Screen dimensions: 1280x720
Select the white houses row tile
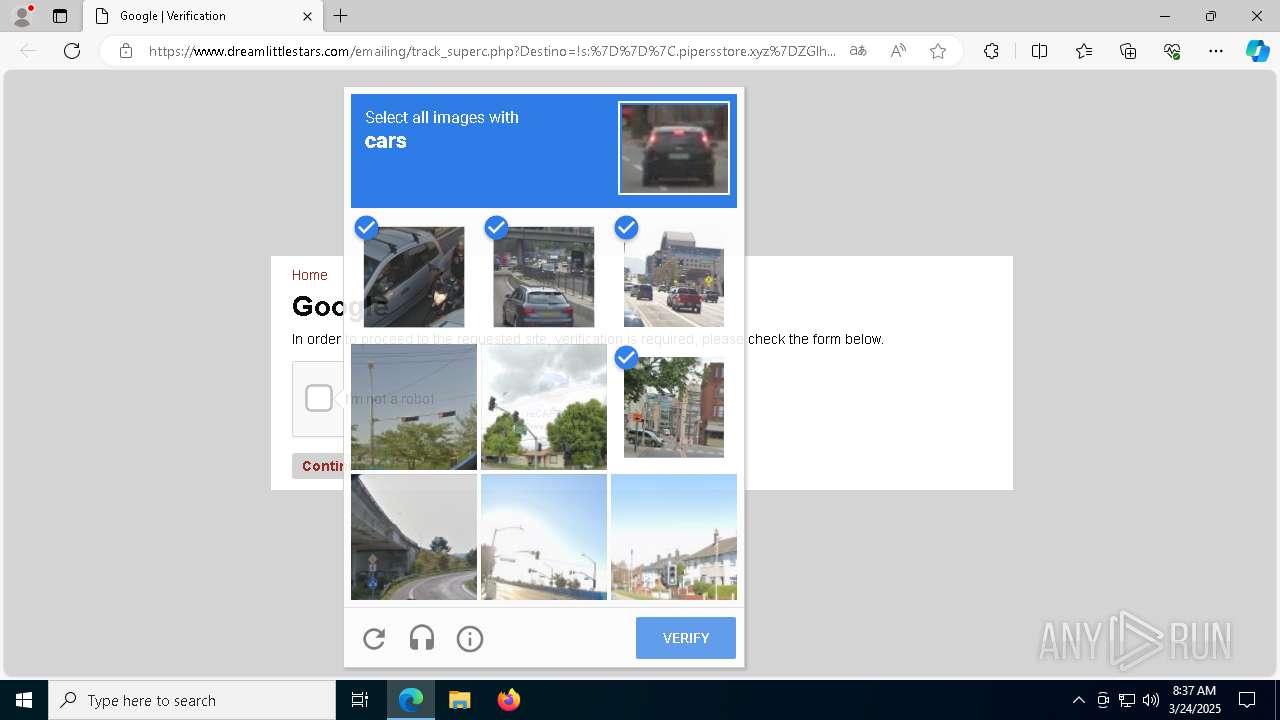click(674, 537)
